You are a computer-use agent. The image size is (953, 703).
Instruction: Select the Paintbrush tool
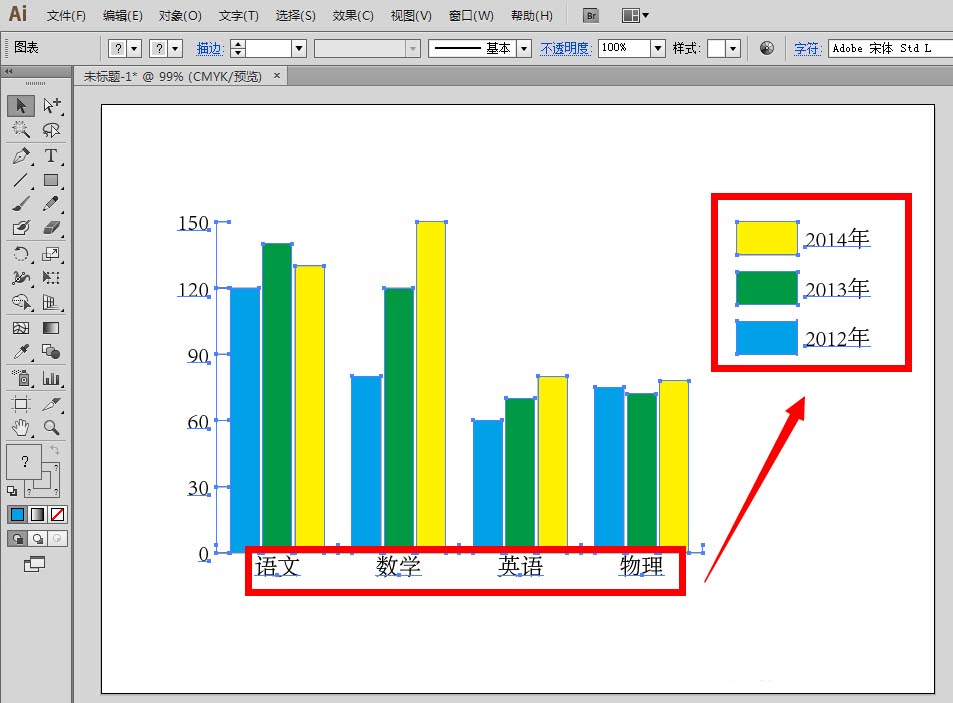click(21, 204)
